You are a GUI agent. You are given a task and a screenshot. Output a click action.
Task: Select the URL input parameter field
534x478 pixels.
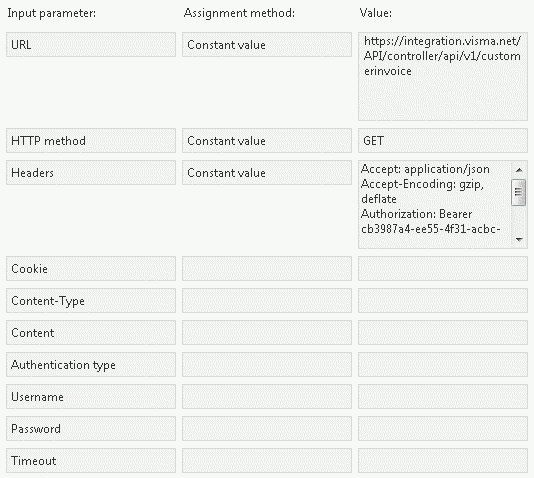91,45
